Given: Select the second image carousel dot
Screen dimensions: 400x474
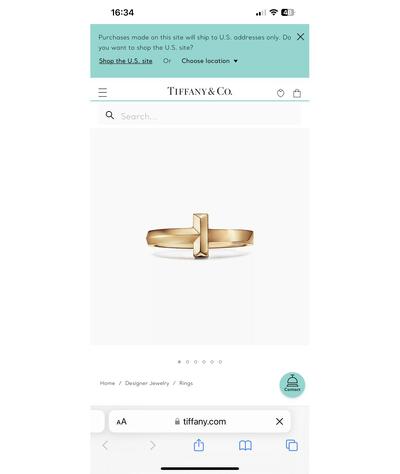Looking at the screenshot, I should click(x=187, y=362).
